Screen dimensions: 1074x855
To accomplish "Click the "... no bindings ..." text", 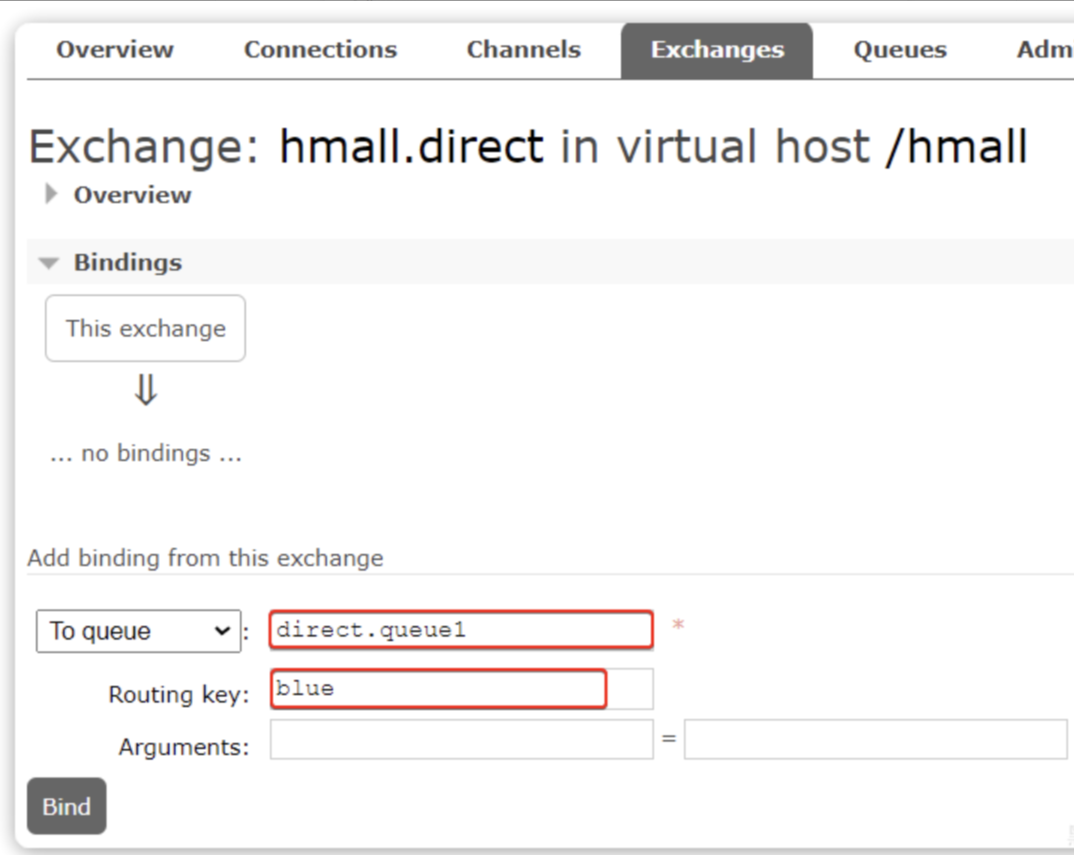I will point(146,454).
